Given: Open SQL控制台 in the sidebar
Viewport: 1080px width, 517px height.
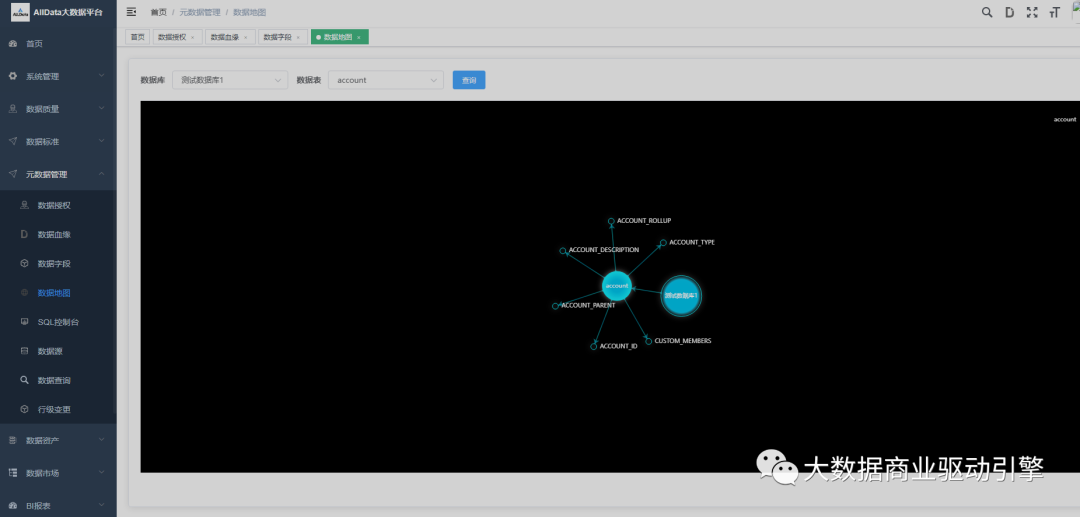Looking at the screenshot, I should click(x=57, y=322).
